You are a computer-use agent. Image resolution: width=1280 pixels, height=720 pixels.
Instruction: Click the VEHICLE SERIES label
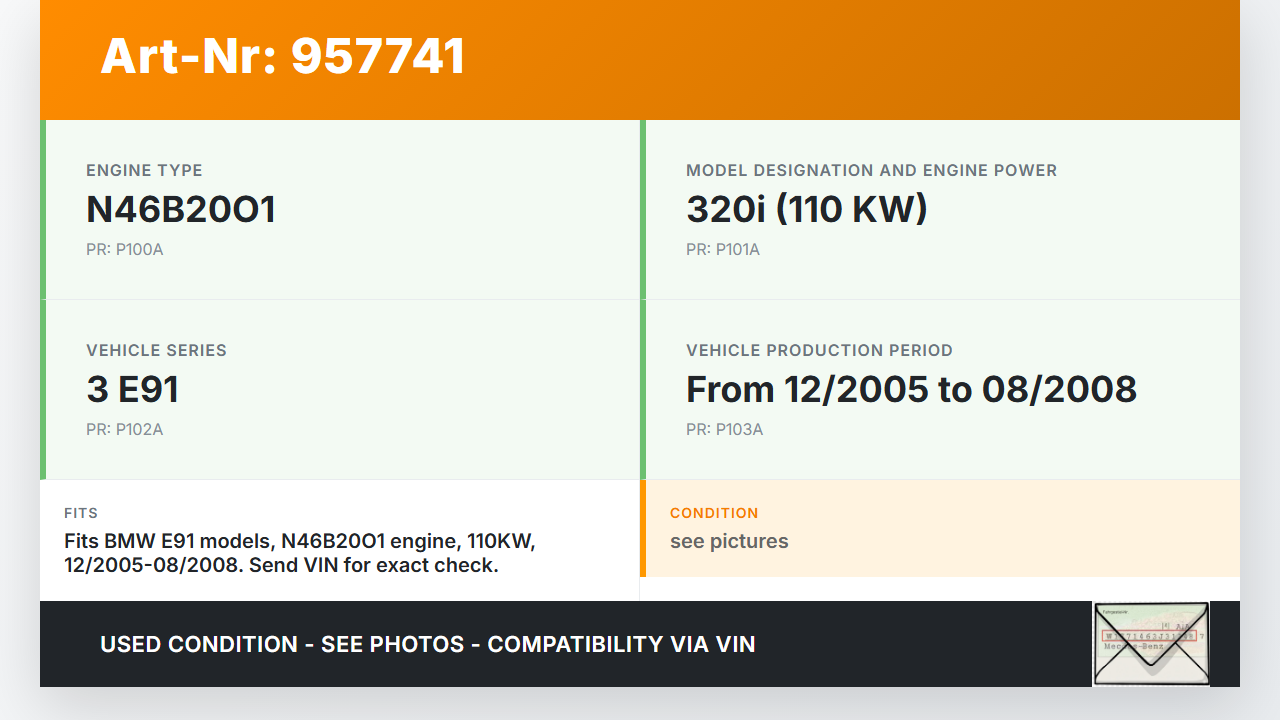(156, 350)
